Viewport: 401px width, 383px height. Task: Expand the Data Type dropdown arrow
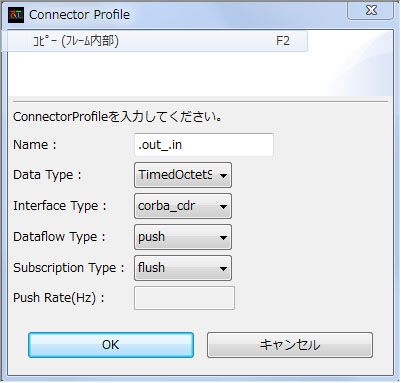pos(223,175)
